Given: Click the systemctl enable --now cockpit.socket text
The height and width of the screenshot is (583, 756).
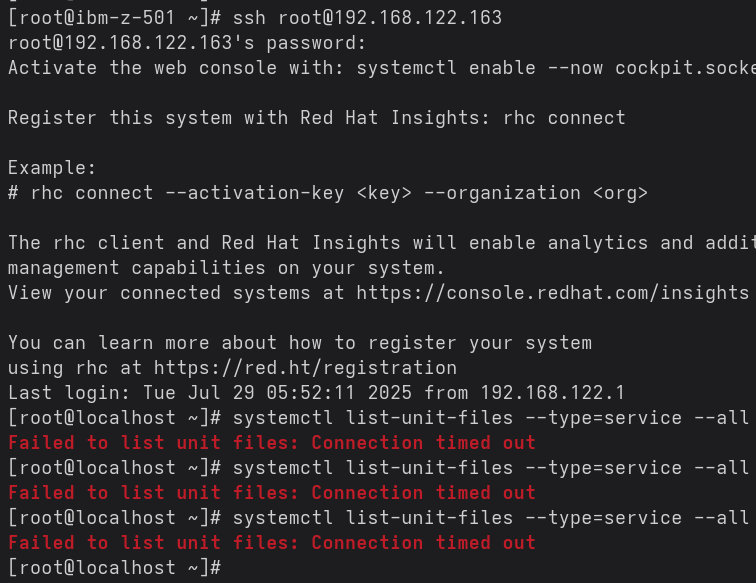Looking at the screenshot, I should pyautogui.click(x=555, y=68).
